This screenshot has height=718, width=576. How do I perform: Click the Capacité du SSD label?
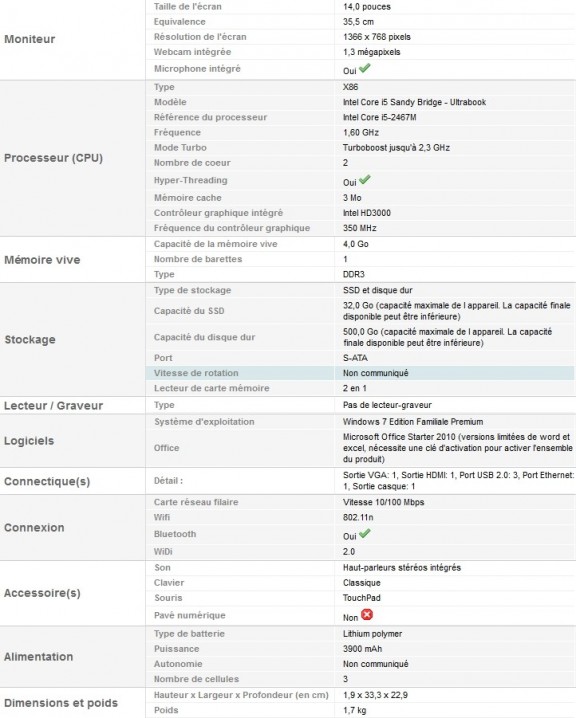(189, 311)
